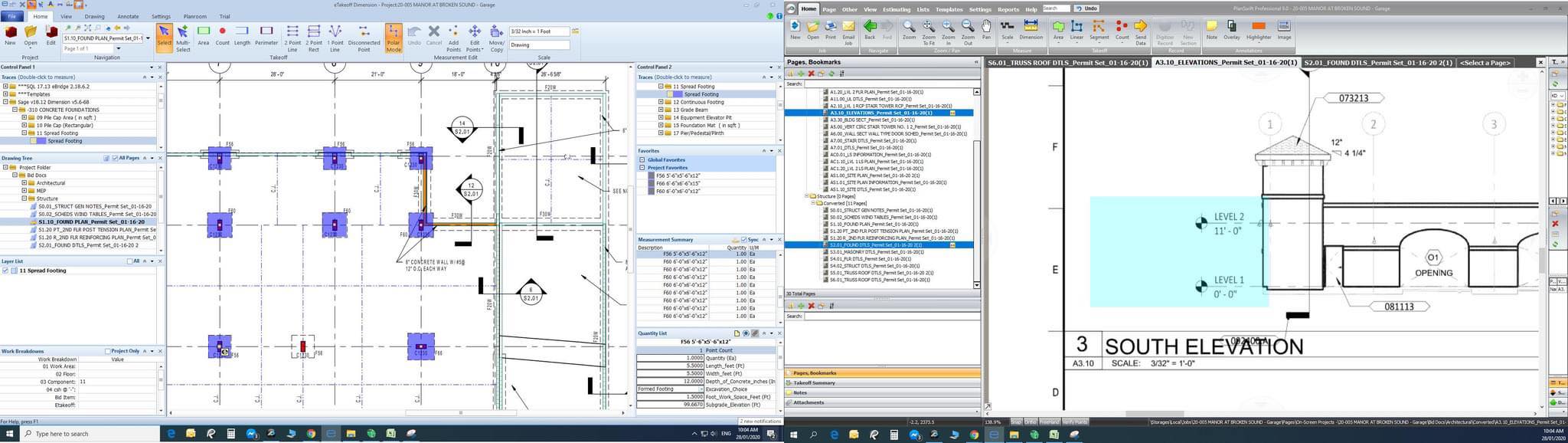Activate the Polar Mode tool
Screen dimensions: 1568x443
(394, 35)
